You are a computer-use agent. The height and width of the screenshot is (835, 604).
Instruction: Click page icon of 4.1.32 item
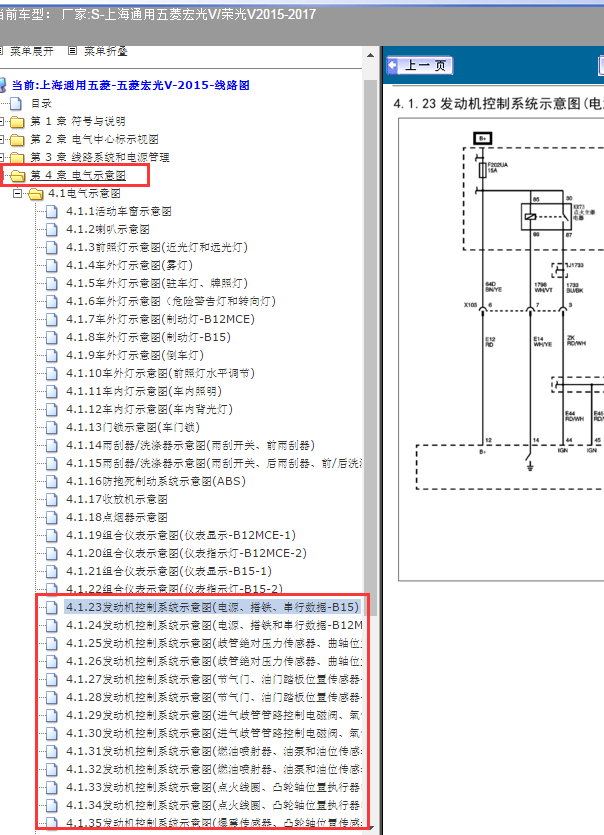(52, 769)
